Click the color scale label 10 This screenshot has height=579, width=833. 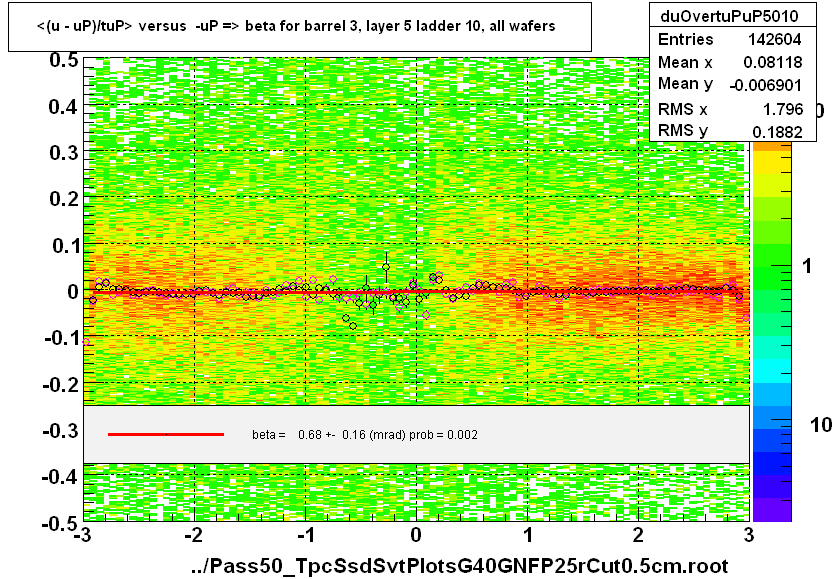point(821,424)
